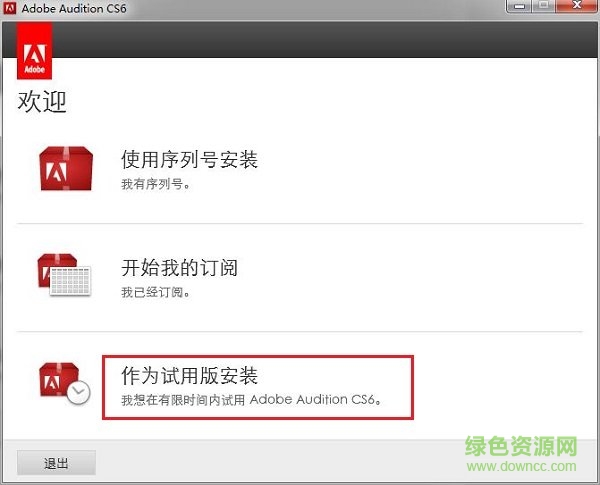
Task: Minimize the installer window
Action: pos(519,6)
